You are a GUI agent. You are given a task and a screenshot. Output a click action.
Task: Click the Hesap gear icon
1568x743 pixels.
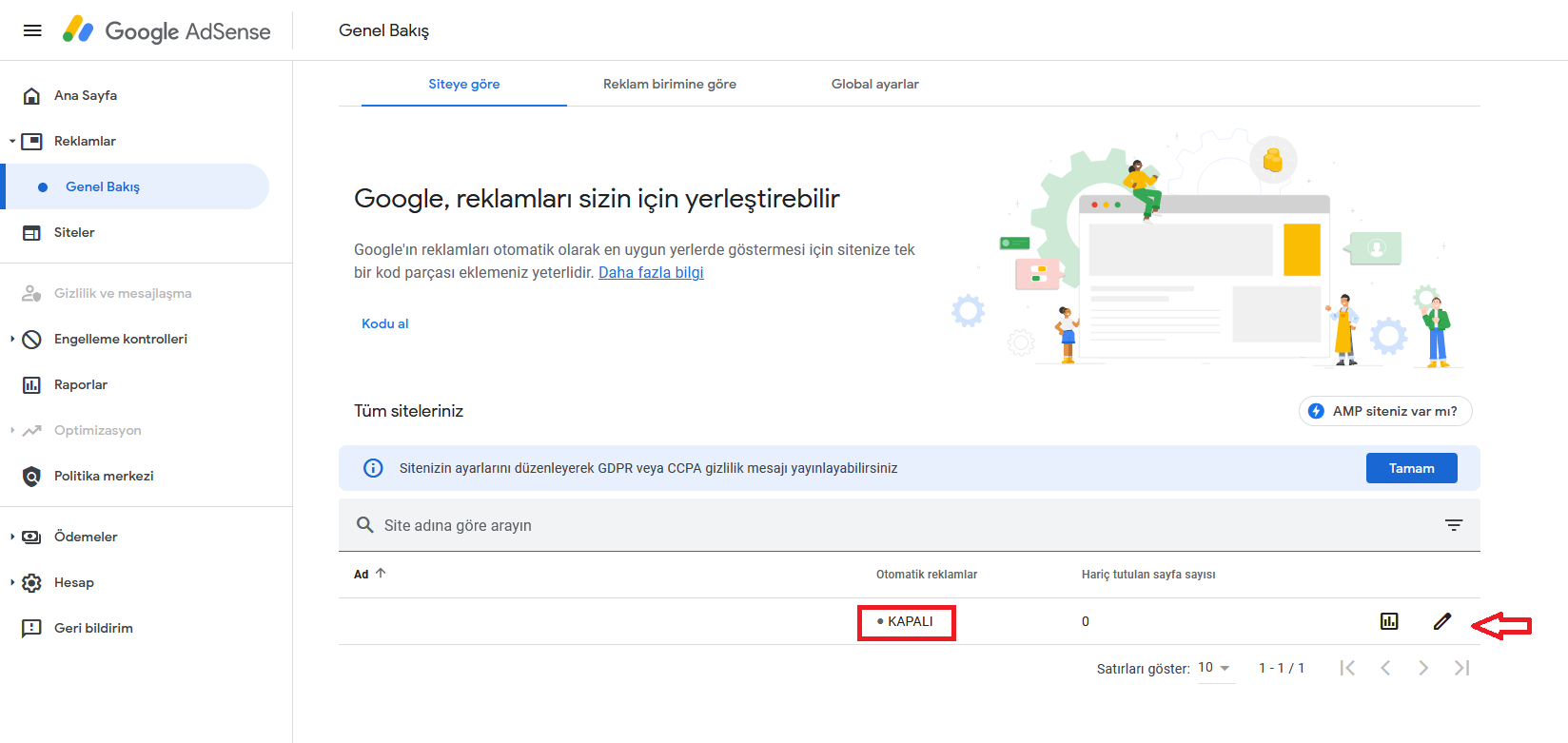tap(31, 582)
